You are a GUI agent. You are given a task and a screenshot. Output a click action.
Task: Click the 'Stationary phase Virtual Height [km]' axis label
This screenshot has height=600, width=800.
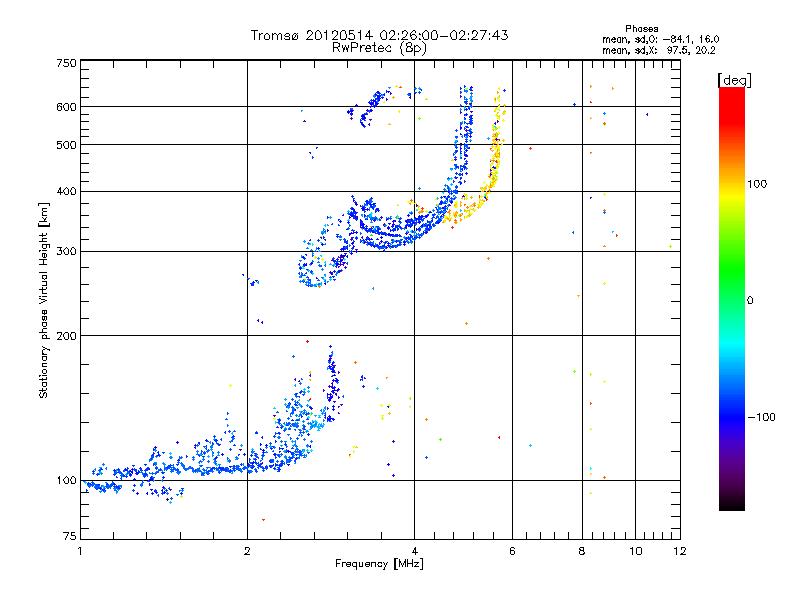[44, 300]
